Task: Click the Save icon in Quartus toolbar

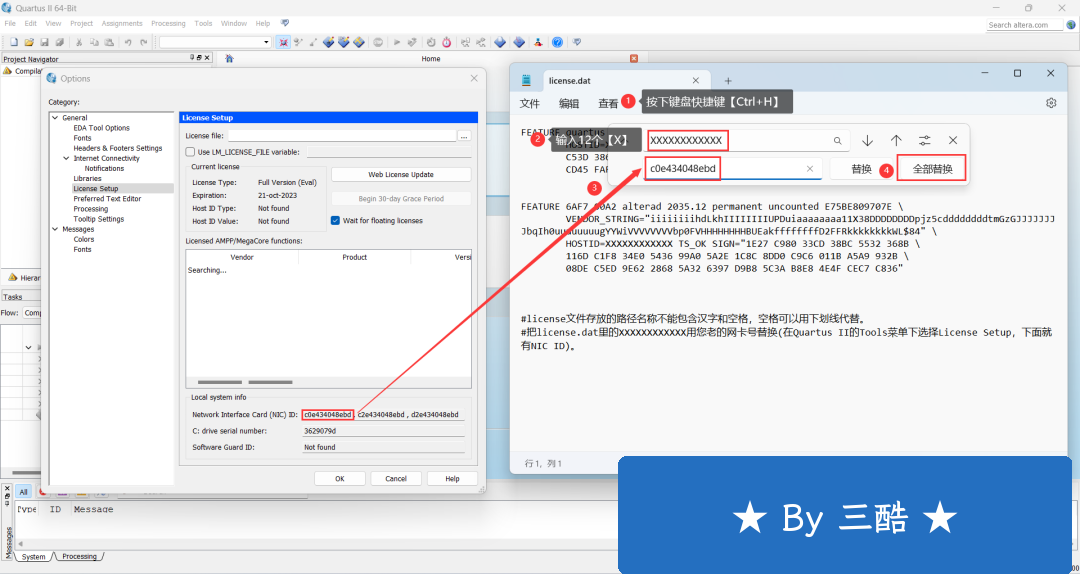Action: coord(45,42)
